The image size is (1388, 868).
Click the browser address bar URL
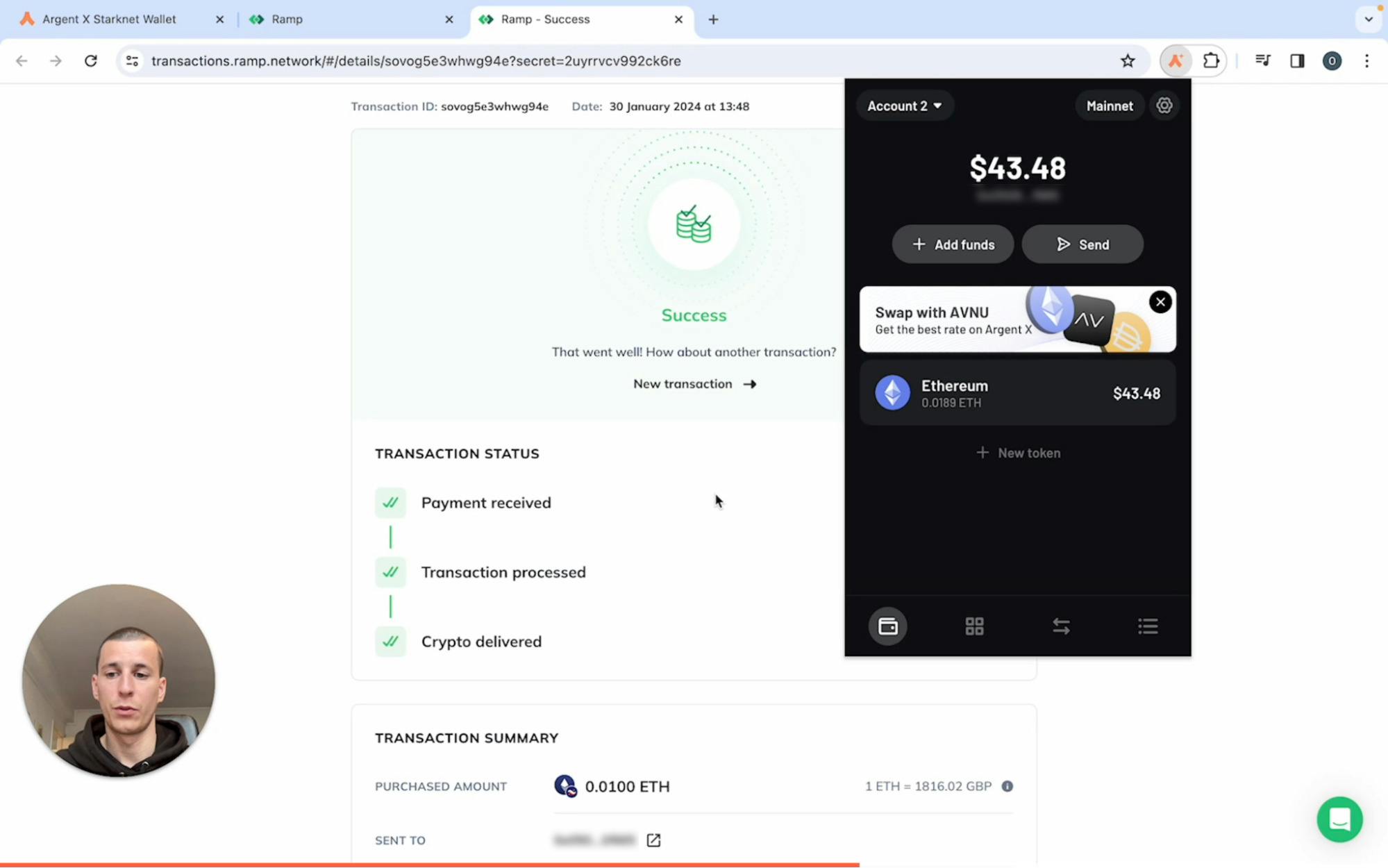click(416, 61)
